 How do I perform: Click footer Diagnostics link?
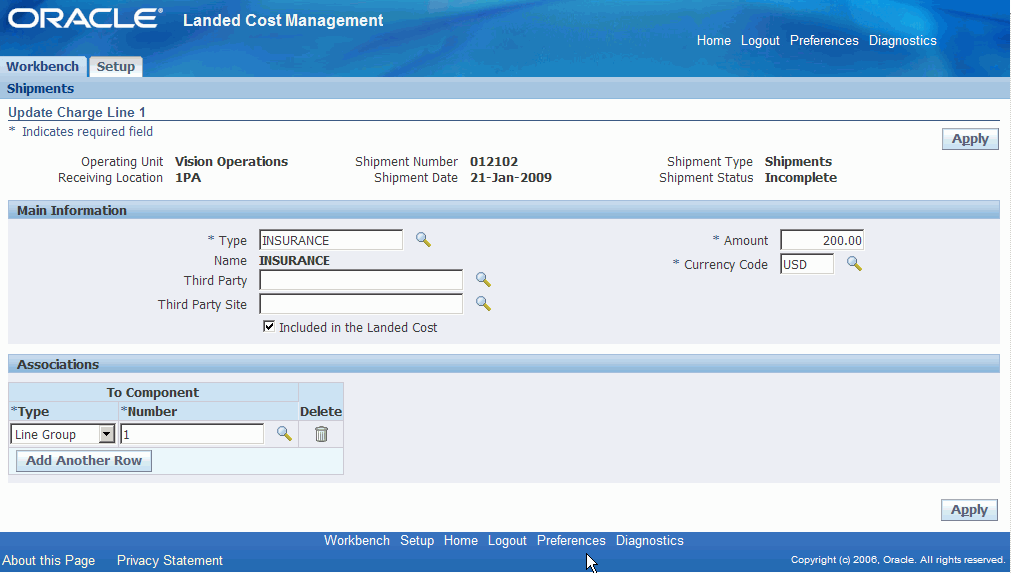point(649,540)
